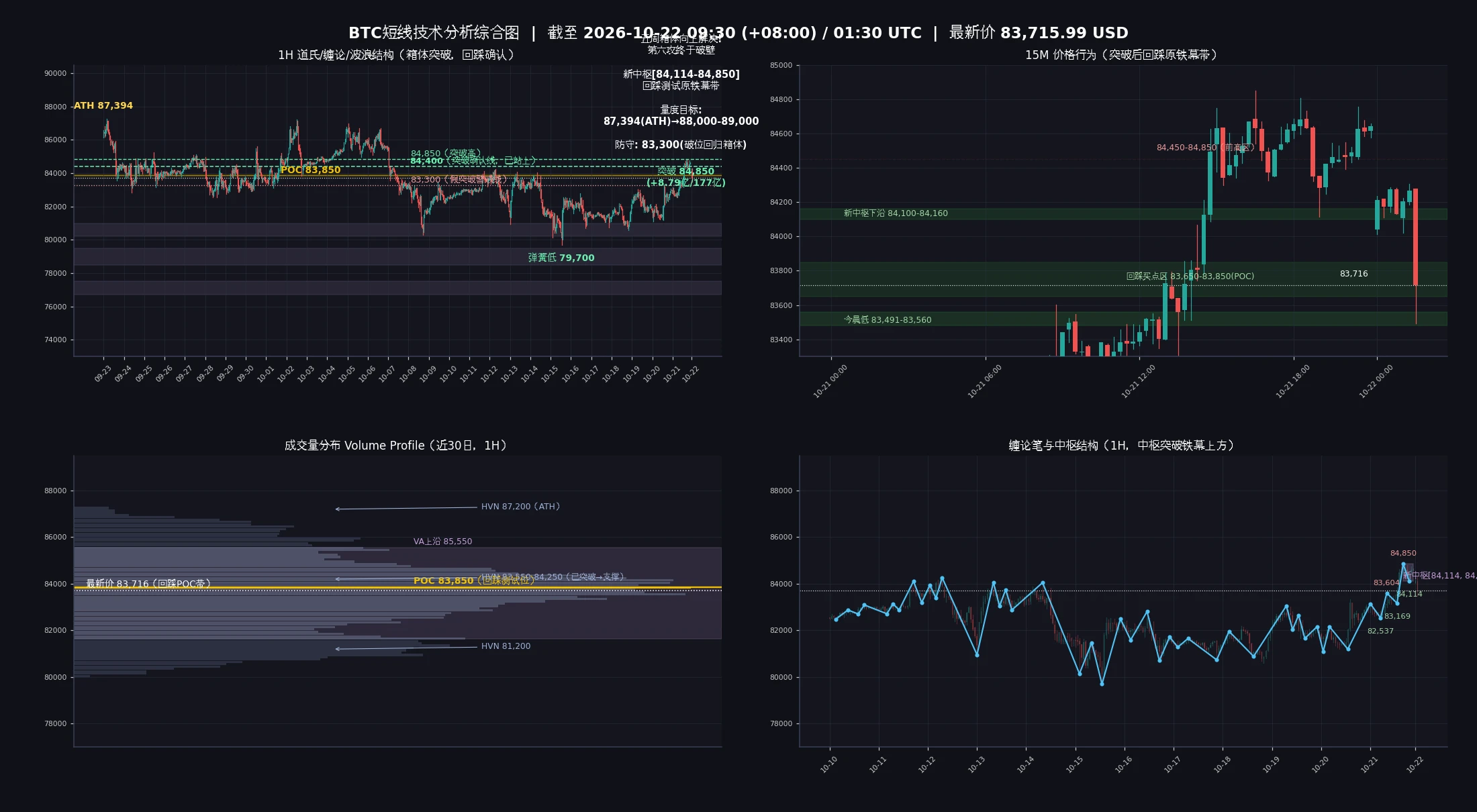Click the HVN 81,200 label
The height and width of the screenshot is (812, 1477).
tap(506, 646)
